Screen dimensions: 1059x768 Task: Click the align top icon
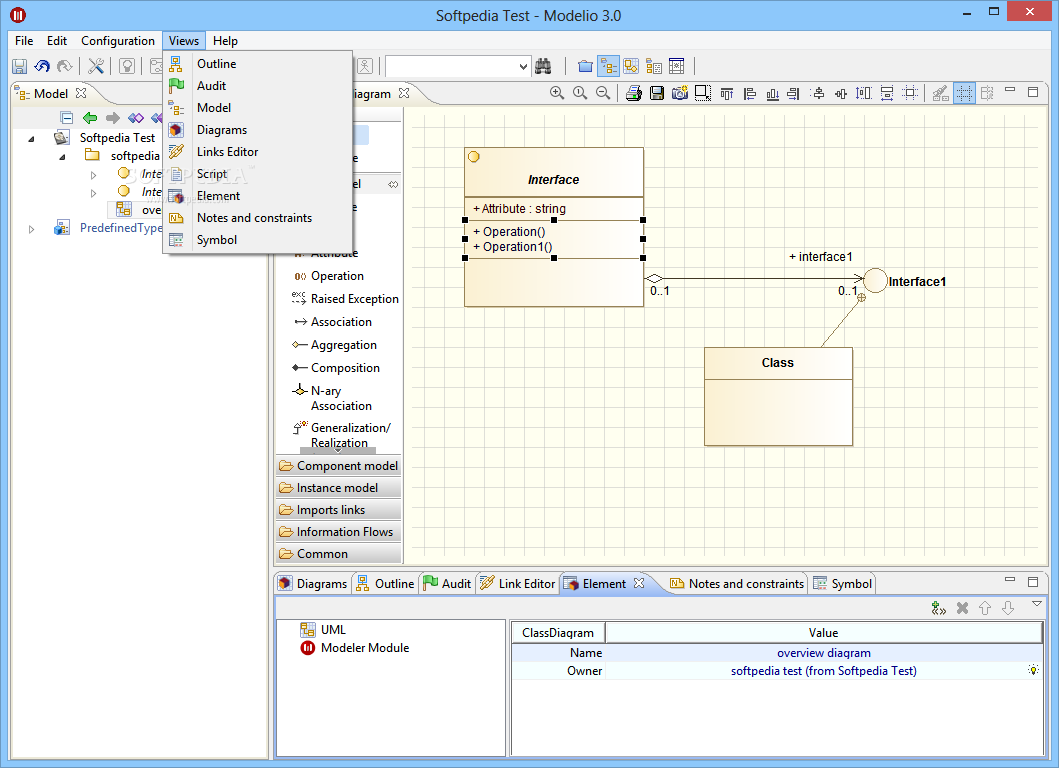(727, 93)
